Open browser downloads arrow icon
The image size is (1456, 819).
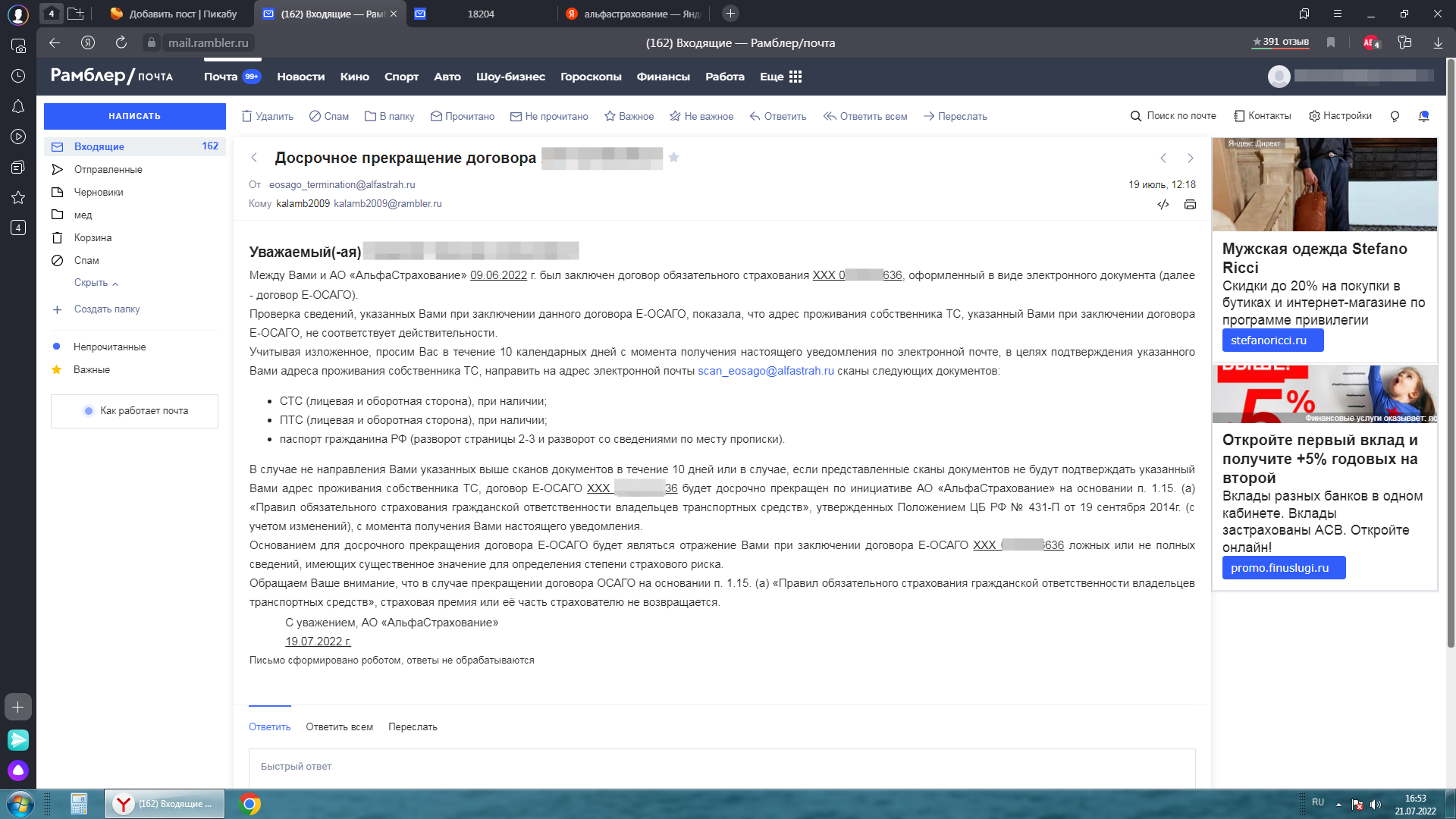click(x=1438, y=42)
